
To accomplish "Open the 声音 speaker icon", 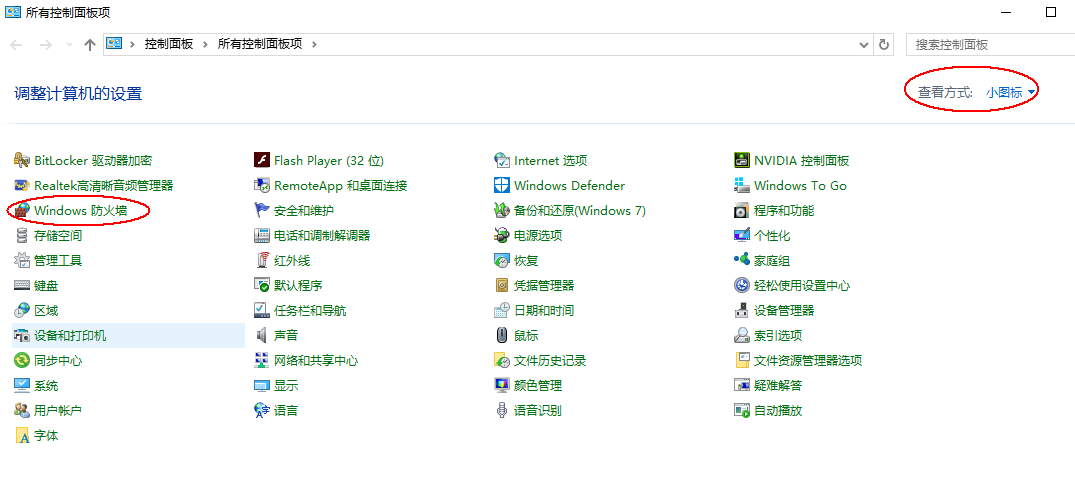I will [262, 336].
